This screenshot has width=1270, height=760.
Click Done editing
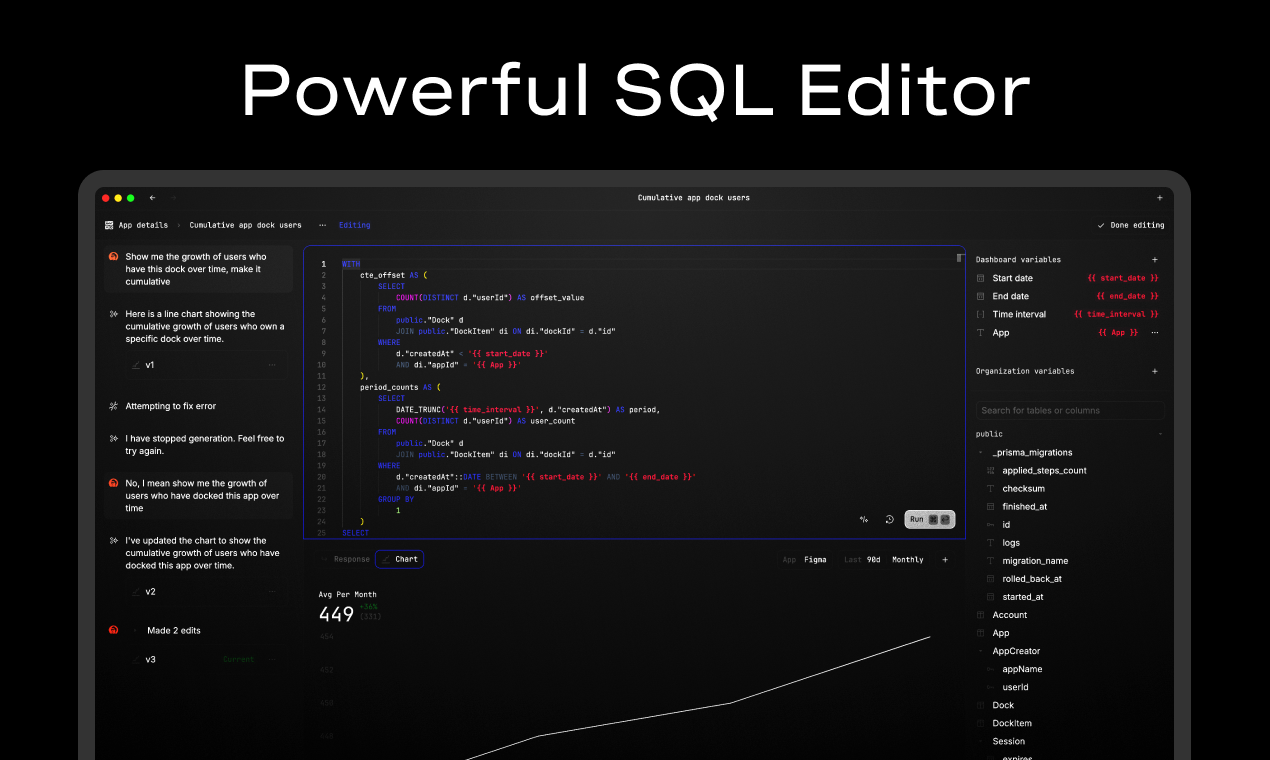point(1131,225)
